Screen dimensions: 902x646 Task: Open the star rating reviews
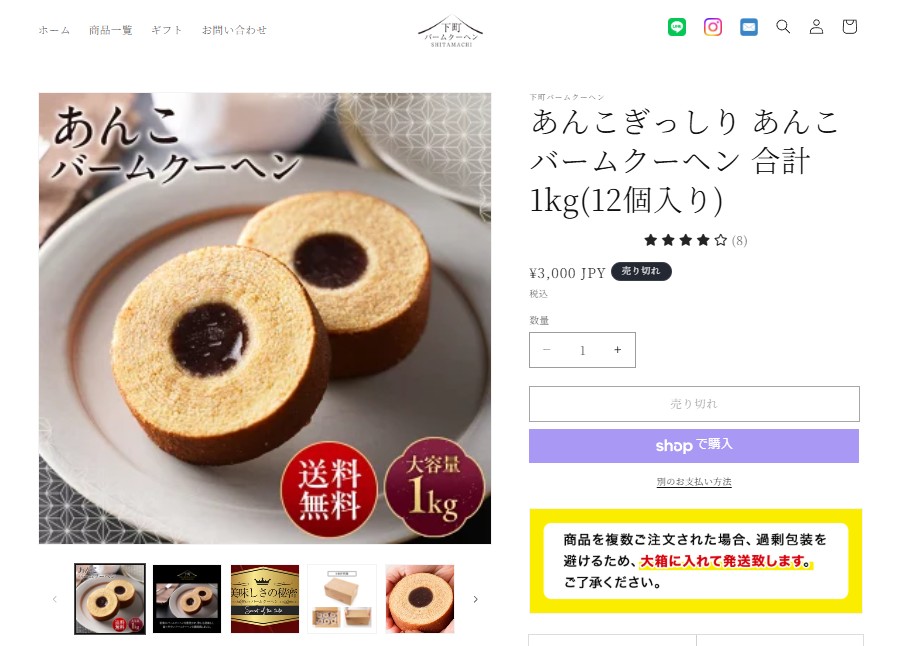click(x=695, y=240)
